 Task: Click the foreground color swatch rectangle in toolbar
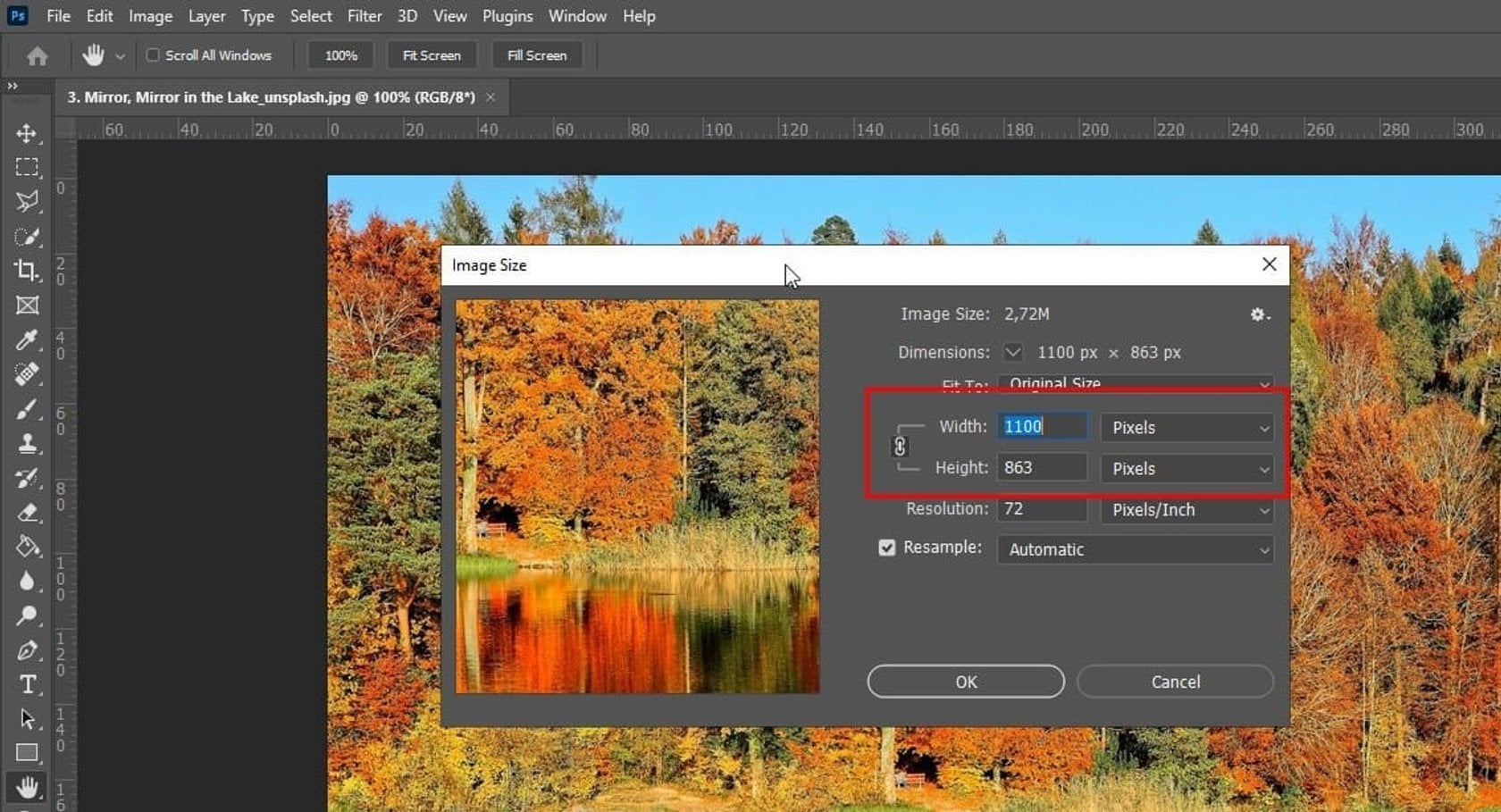tap(28, 753)
